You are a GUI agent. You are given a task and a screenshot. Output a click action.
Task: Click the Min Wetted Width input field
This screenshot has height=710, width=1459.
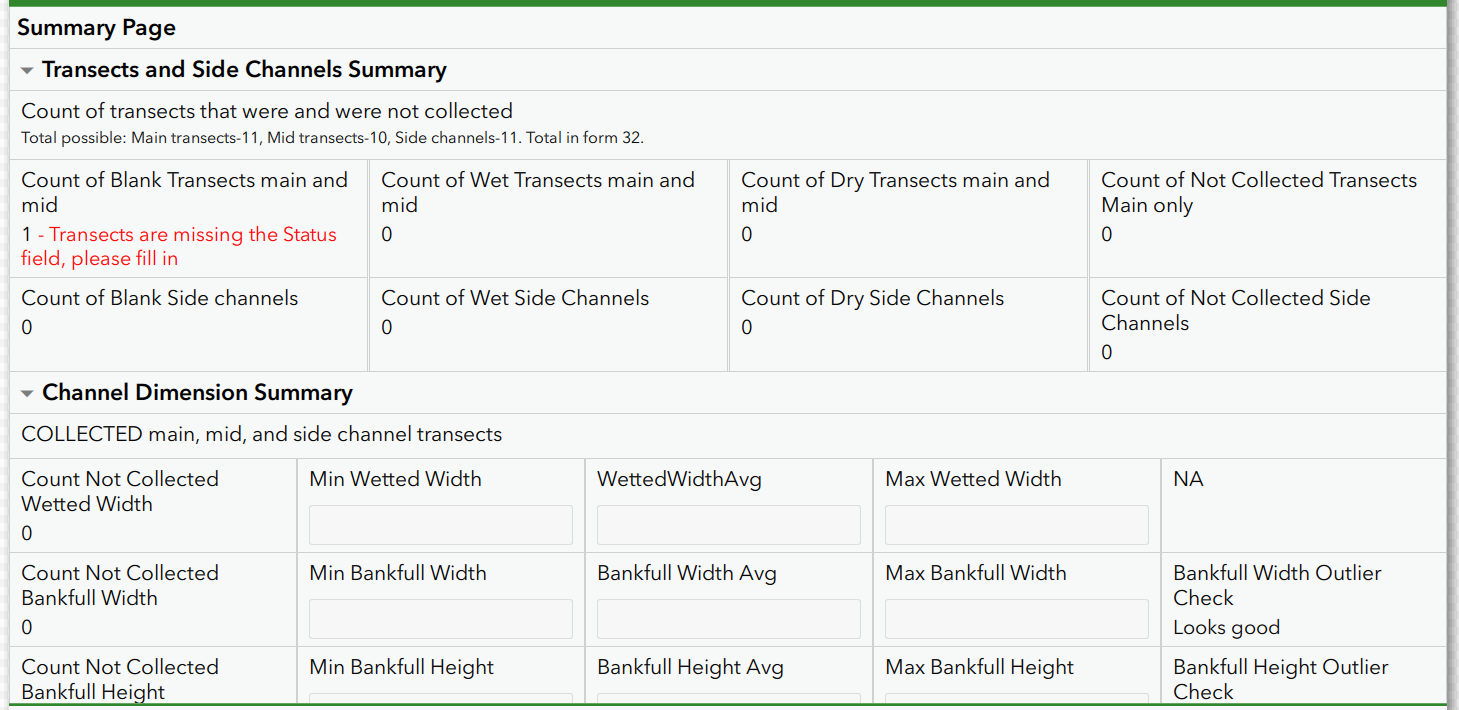440,525
